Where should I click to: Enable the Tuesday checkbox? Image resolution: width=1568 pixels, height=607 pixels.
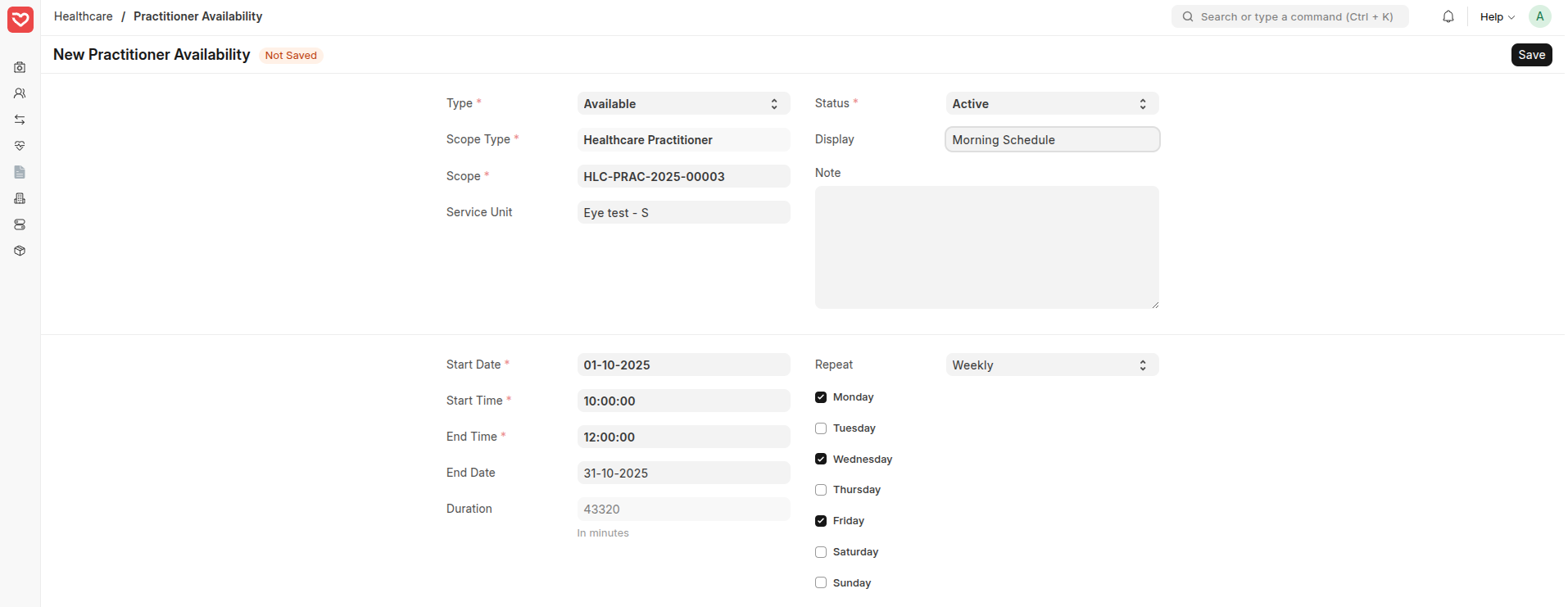click(821, 428)
